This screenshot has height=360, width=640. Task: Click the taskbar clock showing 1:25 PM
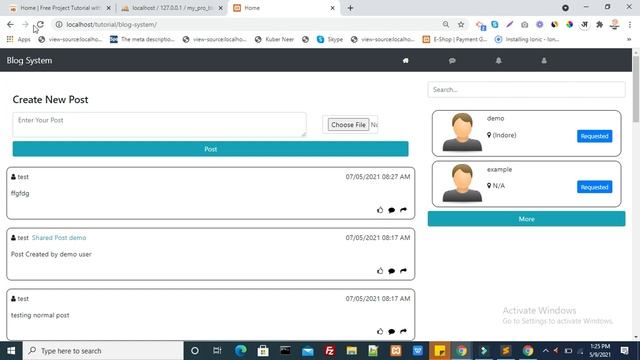[600, 351]
